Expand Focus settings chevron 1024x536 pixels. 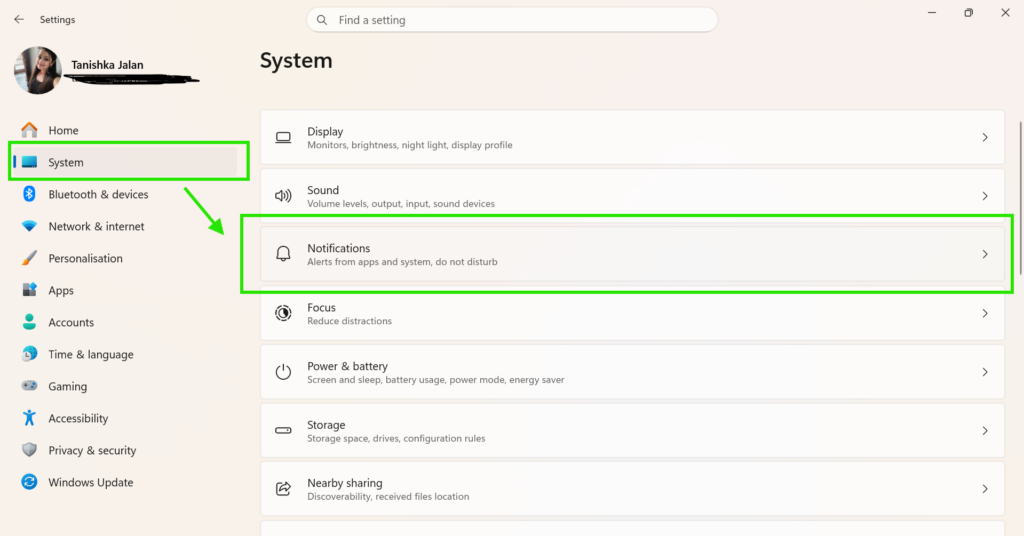[985, 313]
